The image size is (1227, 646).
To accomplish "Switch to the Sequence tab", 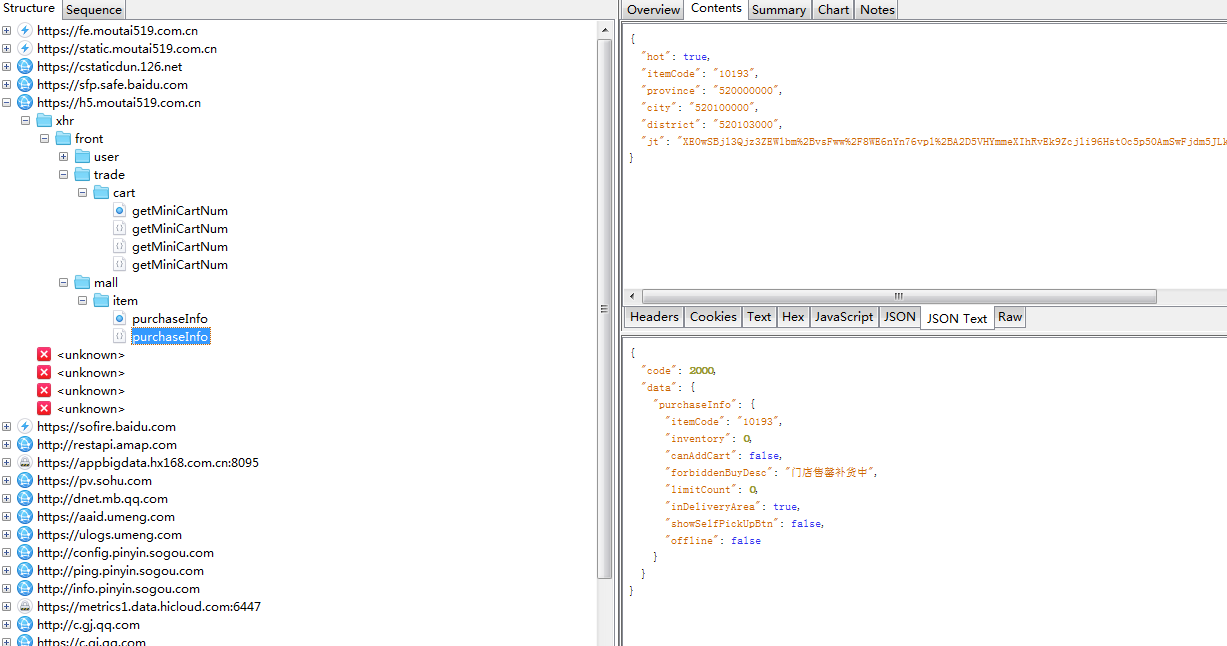I will 94,10.
